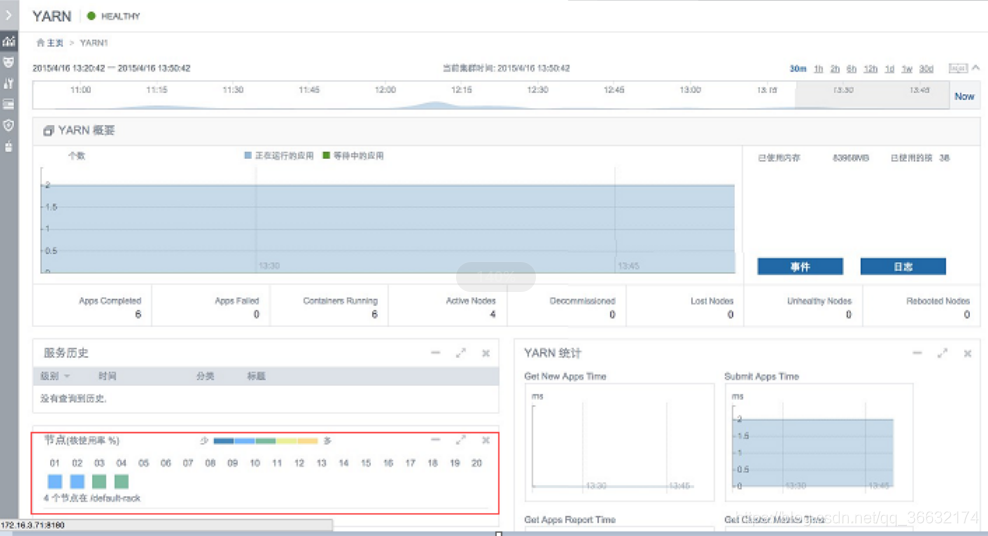Click the YARN 概要 panel icon

[x=48, y=130]
